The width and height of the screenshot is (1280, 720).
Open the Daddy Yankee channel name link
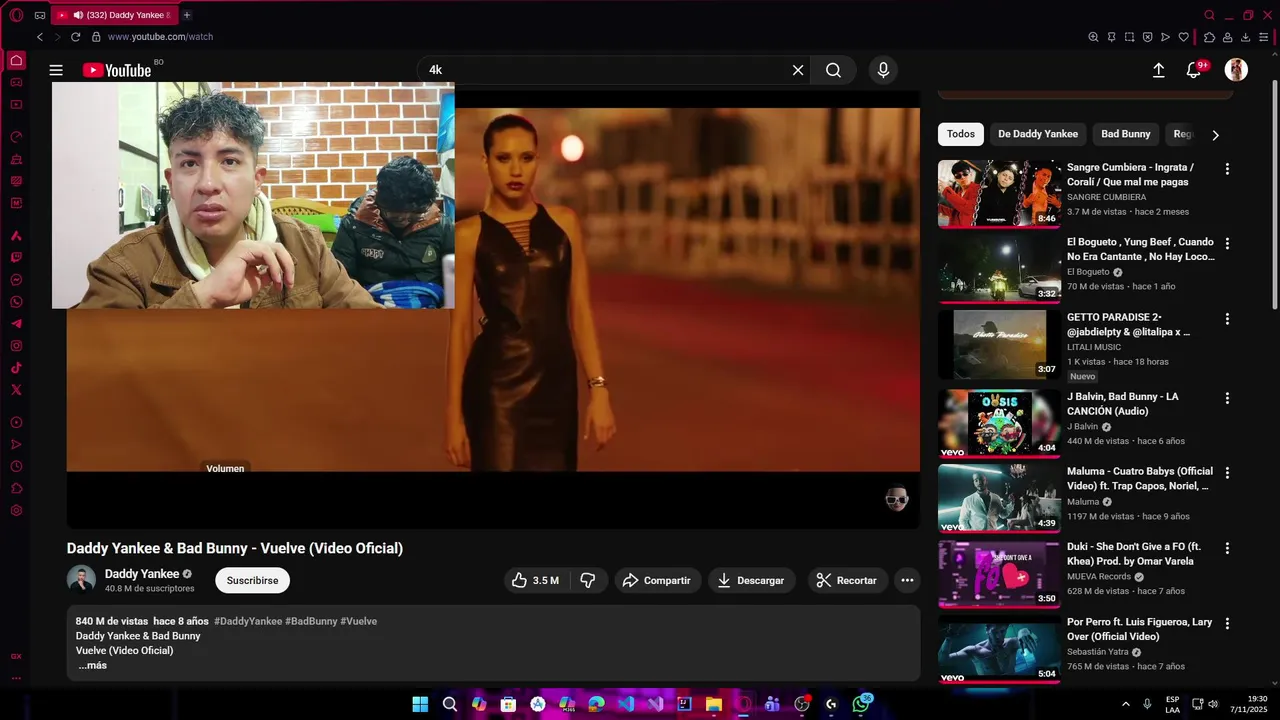point(142,574)
